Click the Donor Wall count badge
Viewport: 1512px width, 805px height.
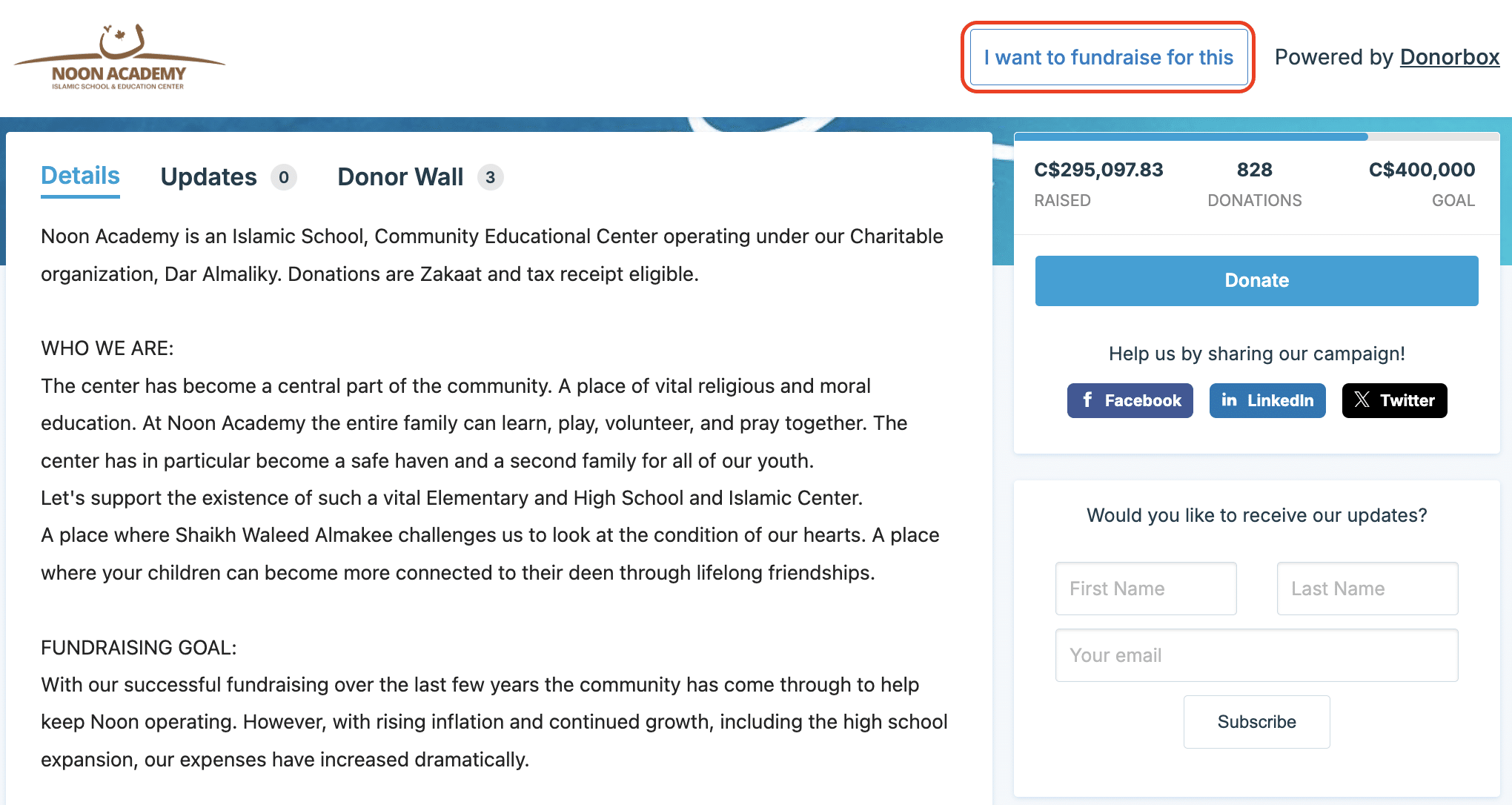tap(490, 178)
